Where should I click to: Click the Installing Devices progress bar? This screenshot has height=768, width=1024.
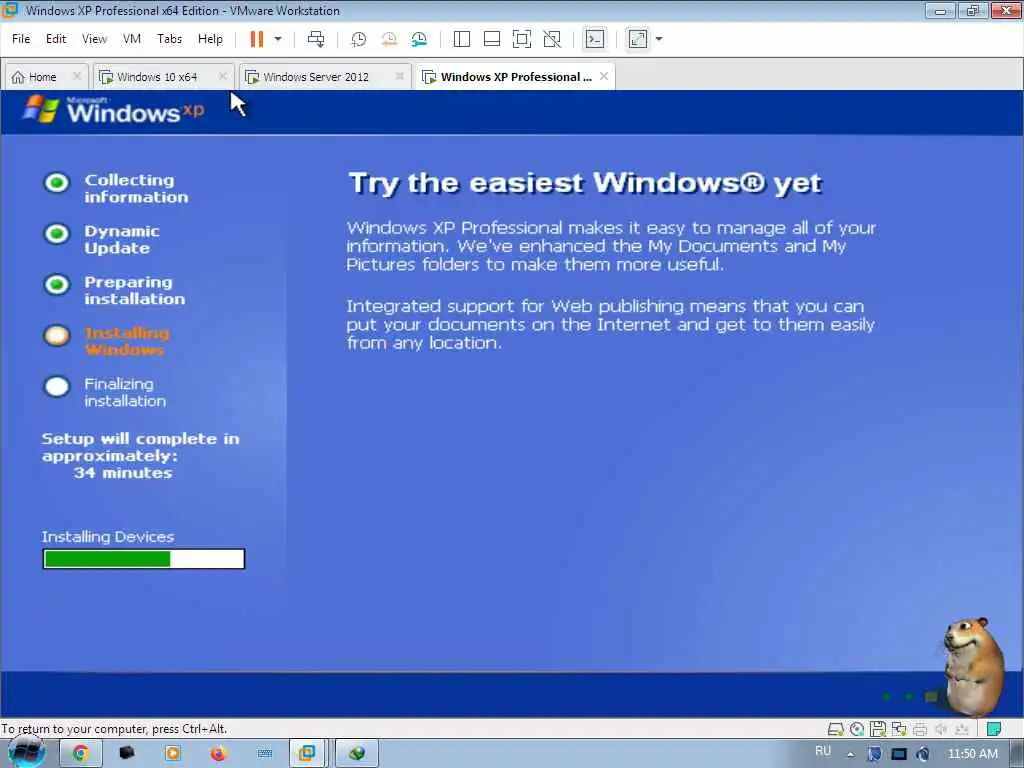coord(144,559)
